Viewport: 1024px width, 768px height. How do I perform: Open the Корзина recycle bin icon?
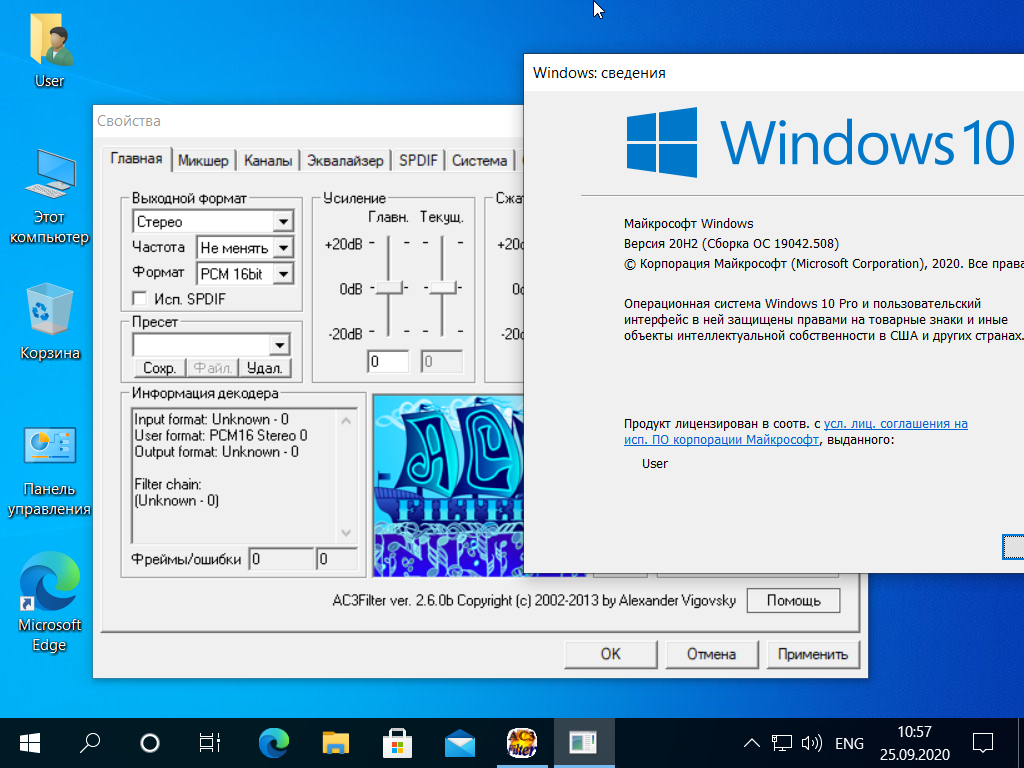(x=50, y=321)
